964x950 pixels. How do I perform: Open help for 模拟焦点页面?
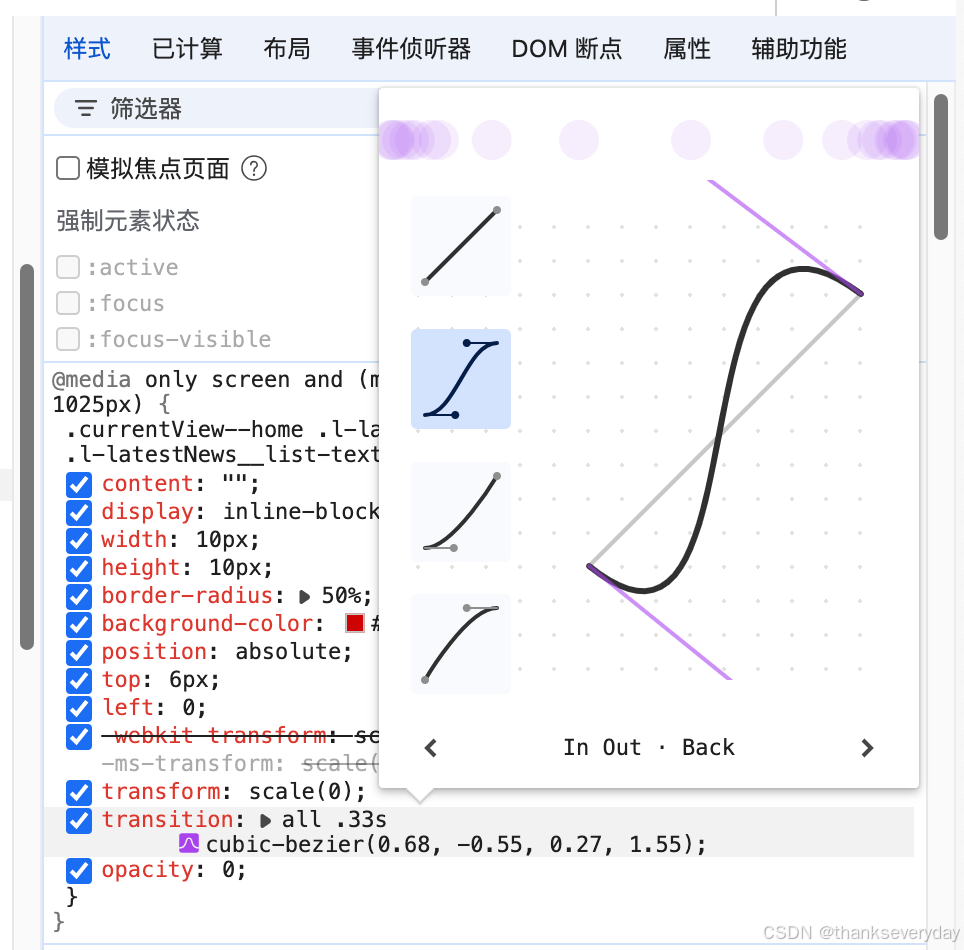coord(253,168)
